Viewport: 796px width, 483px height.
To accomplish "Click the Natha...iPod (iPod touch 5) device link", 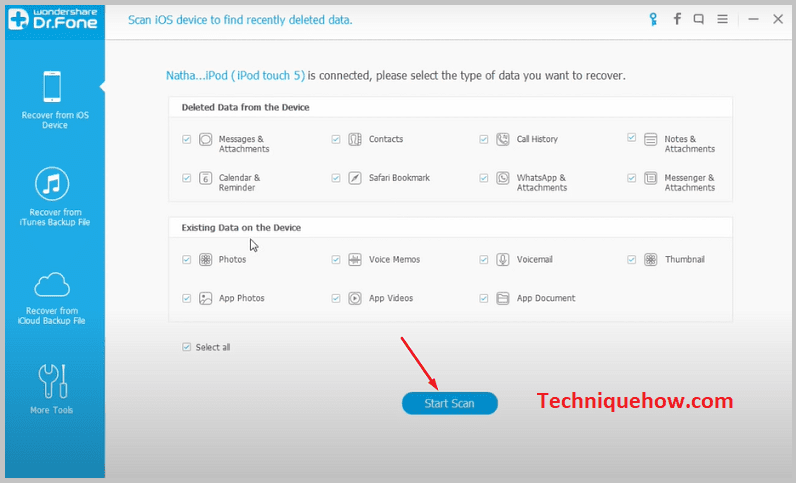I will (236, 76).
